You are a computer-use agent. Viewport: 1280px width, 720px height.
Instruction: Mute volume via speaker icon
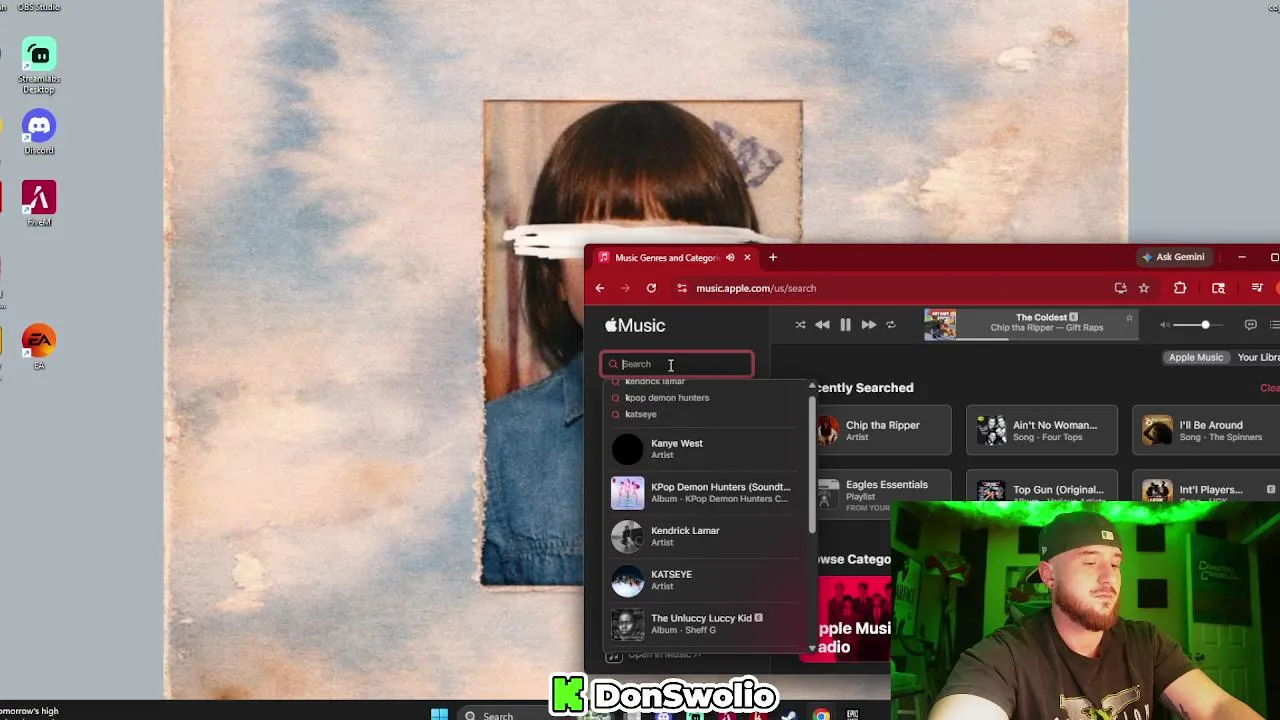pyautogui.click(x=1164, y=325)
